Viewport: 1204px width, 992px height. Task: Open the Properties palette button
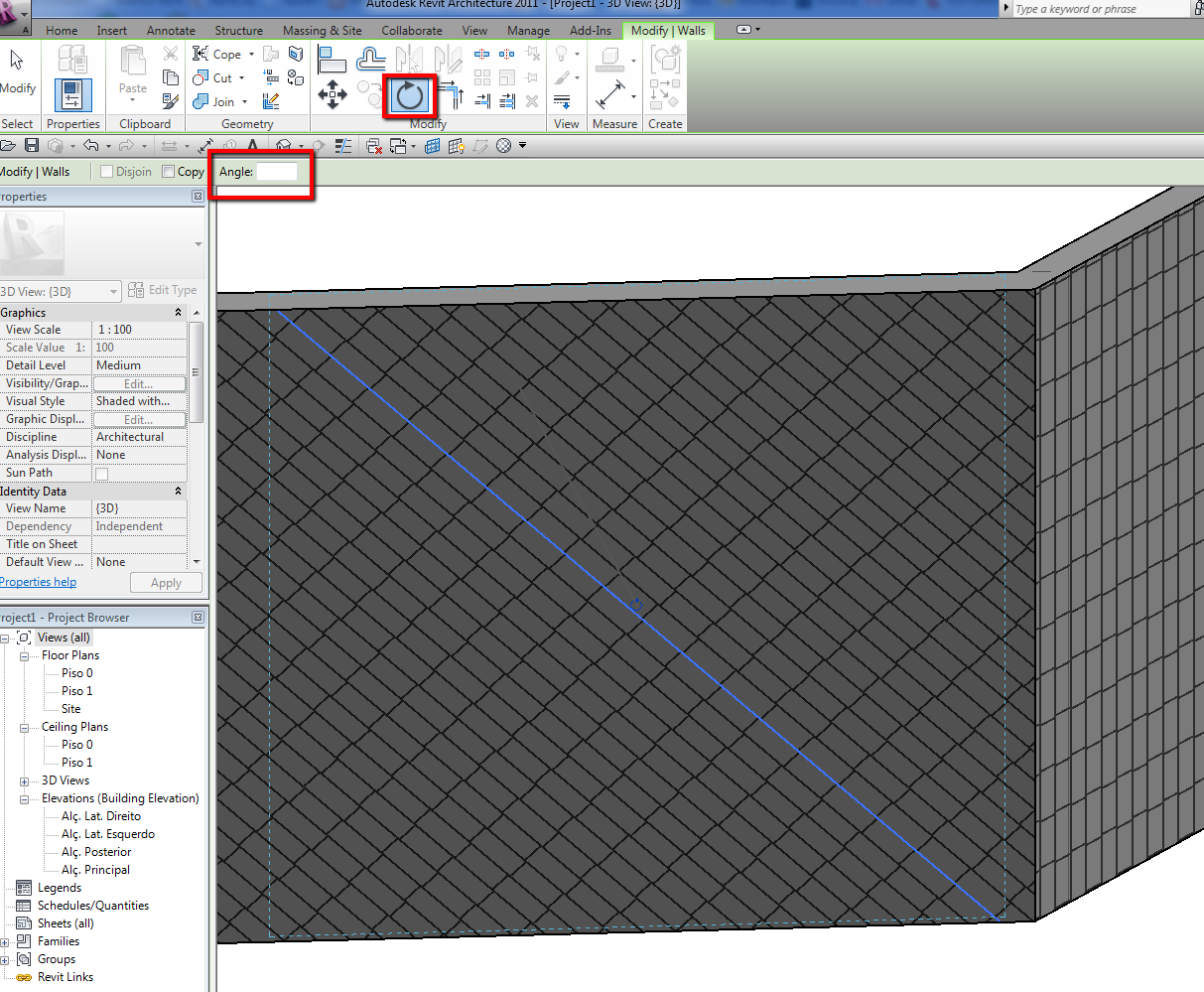pos(72,95)
